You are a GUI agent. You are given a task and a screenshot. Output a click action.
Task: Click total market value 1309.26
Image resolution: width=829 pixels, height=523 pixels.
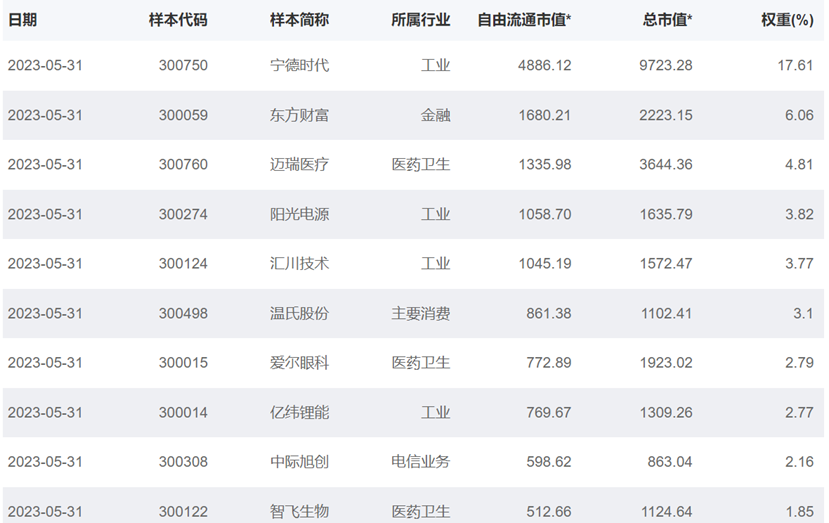click(666, 412)
